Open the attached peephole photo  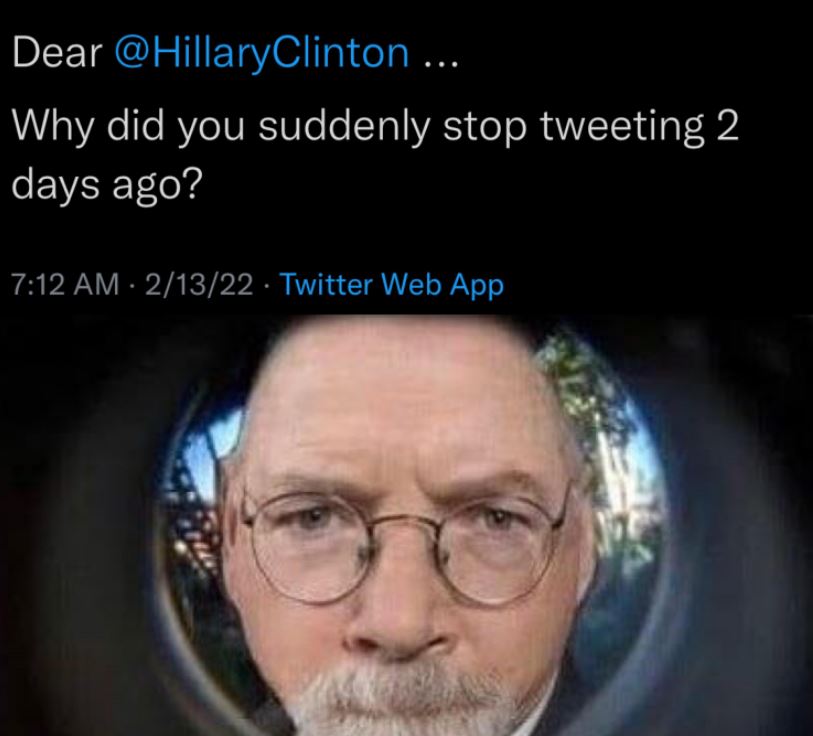[x=406, y=525]
